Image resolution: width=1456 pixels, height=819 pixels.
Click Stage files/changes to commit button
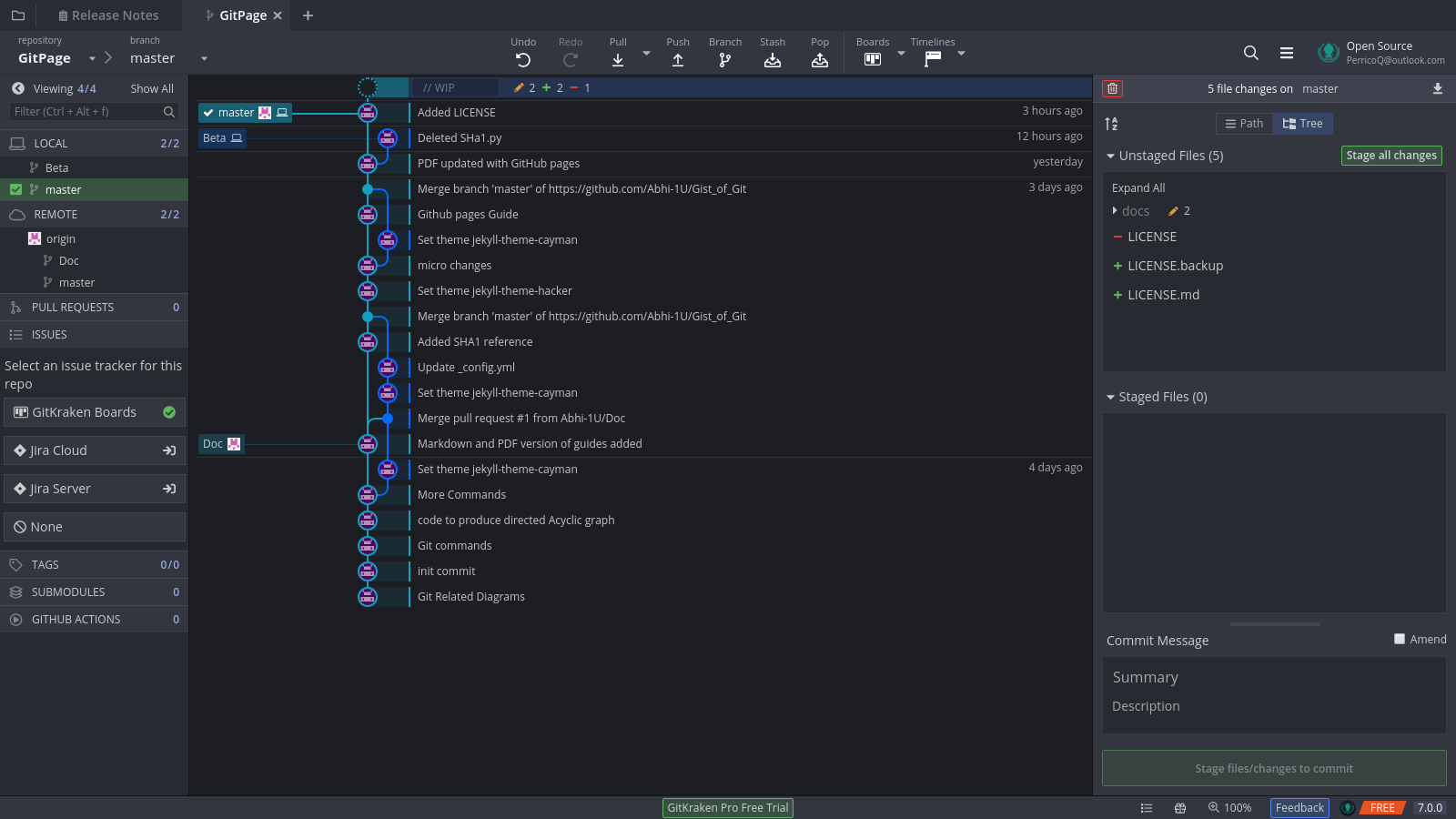(1274, 768)
